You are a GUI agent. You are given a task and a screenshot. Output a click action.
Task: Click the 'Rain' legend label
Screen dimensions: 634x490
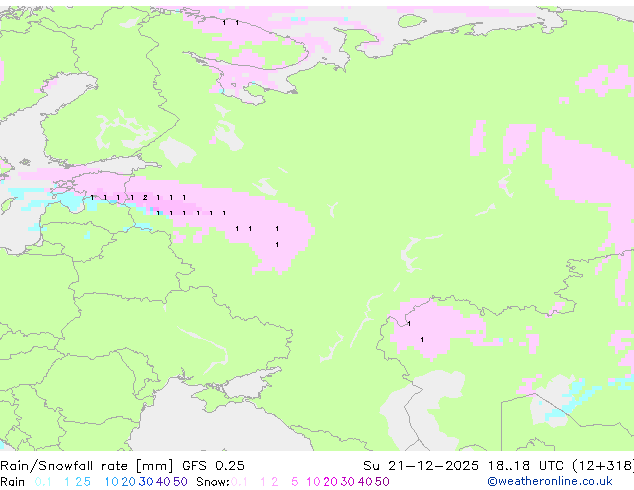13,482
